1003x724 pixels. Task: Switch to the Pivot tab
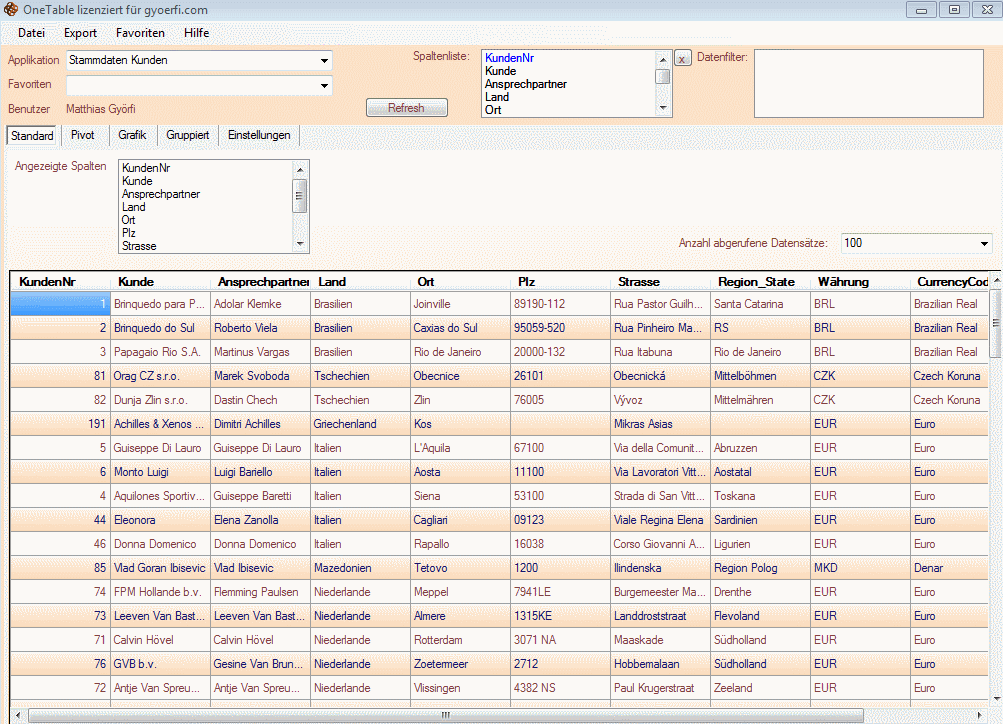click(x=83, y=135)
